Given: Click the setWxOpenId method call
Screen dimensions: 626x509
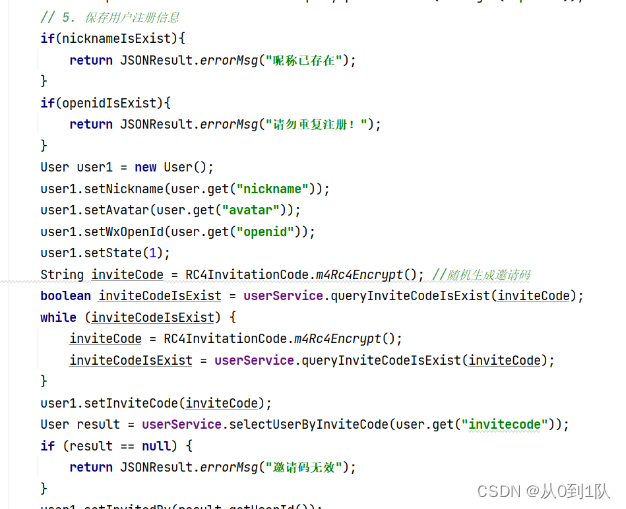Looking at the screenshot, I should coord(124,232).
